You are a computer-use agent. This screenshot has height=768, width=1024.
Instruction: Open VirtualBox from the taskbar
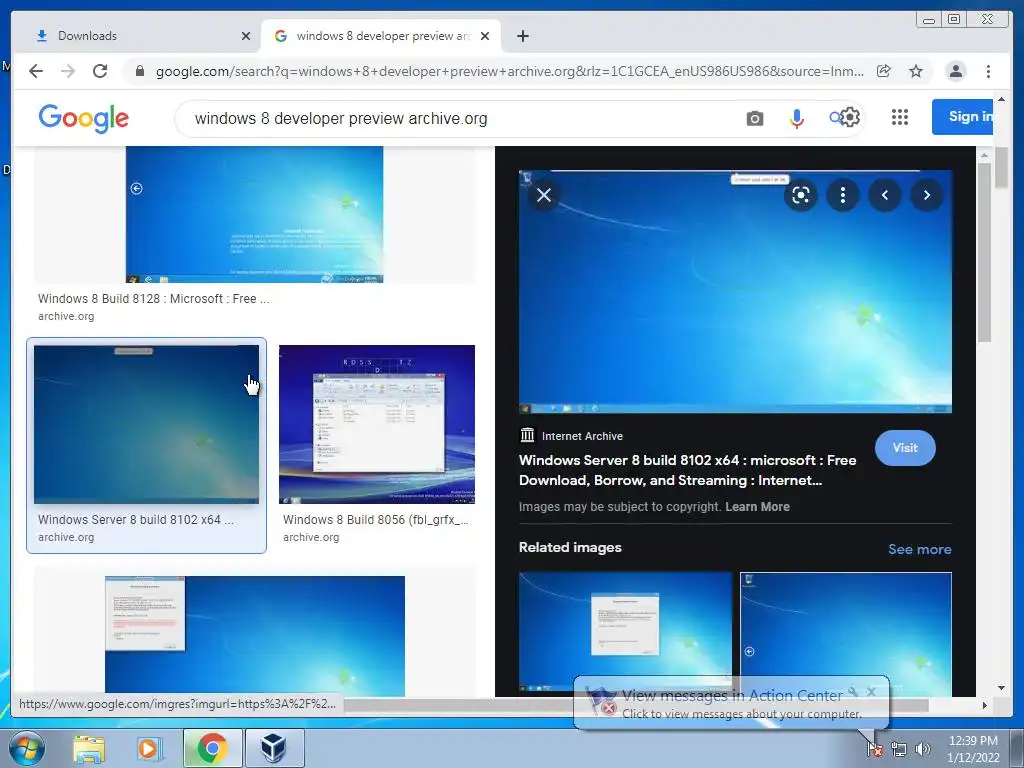[274, 748]
